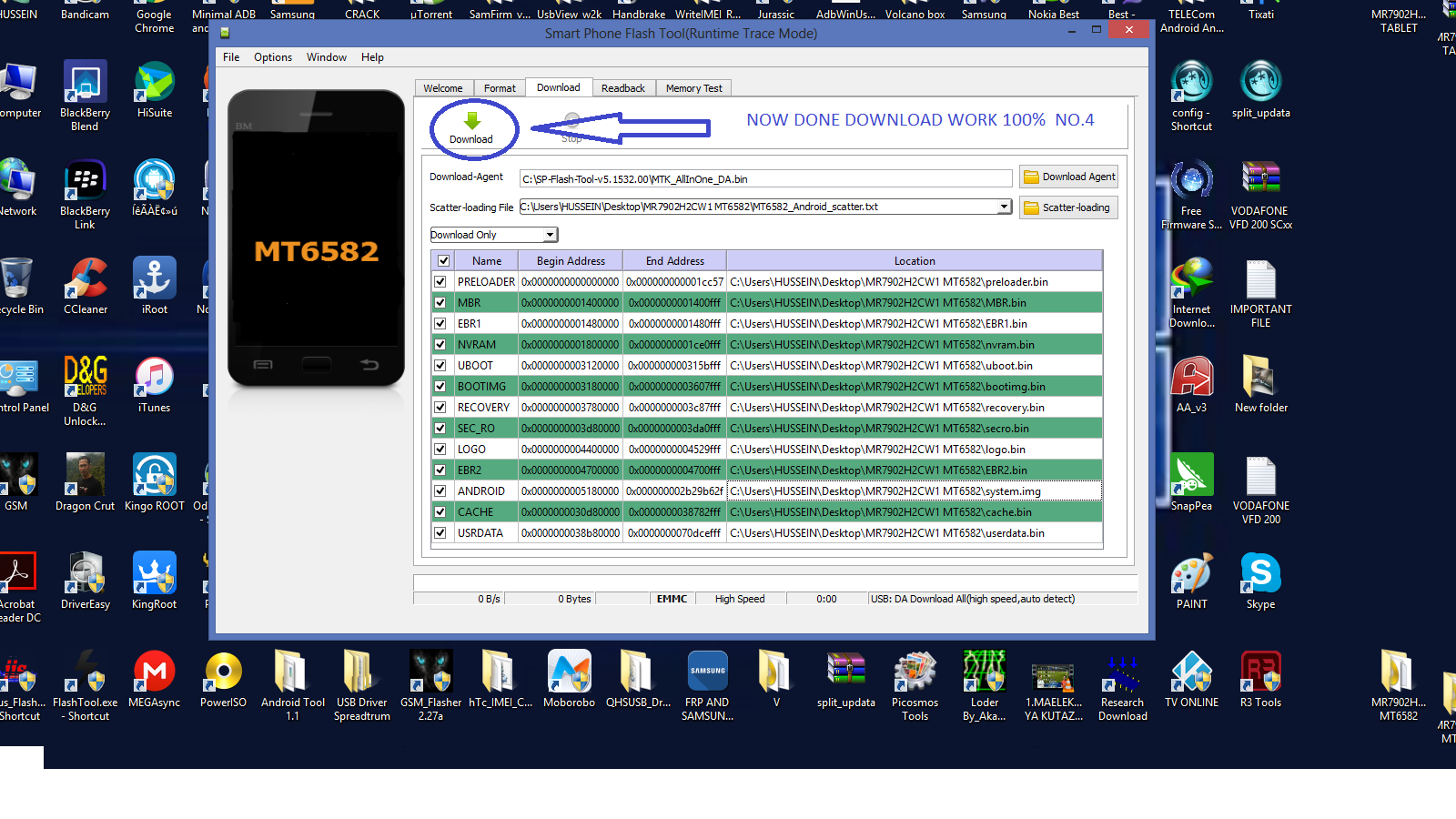Image resolution: width=1456 pixels, height=819 pixels.
Task: Open Moborobo desktop icon
Action: (x=570, y=679)
